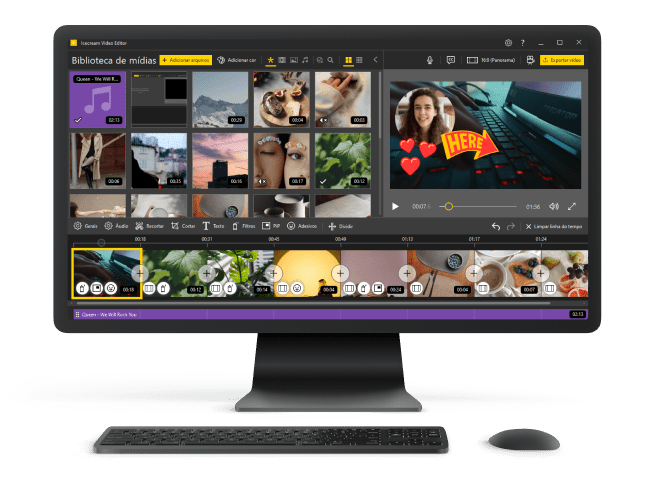Select the green leaves clip thumbnail
The width and height of the screenshot is (655, 480).
pyautogui.click(x=343, y=161)
